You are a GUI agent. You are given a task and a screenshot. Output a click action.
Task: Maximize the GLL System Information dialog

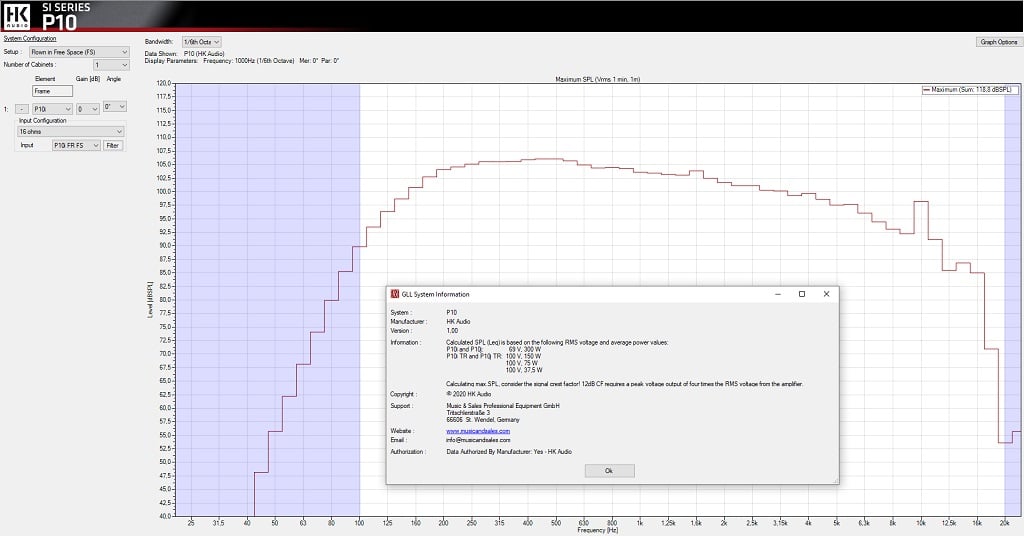[802, 294]
